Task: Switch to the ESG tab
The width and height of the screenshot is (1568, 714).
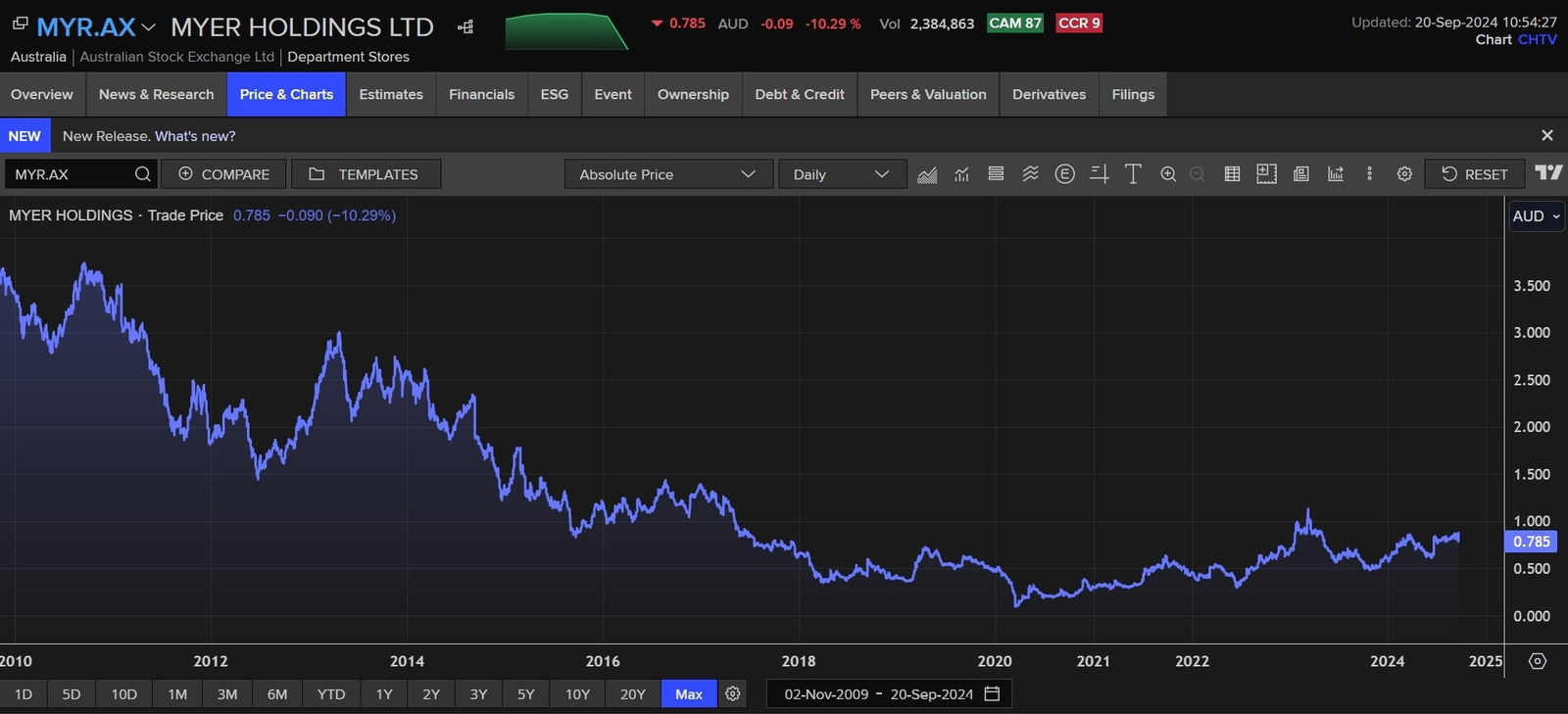Action: pyautogui.click(x=555, y=94)
